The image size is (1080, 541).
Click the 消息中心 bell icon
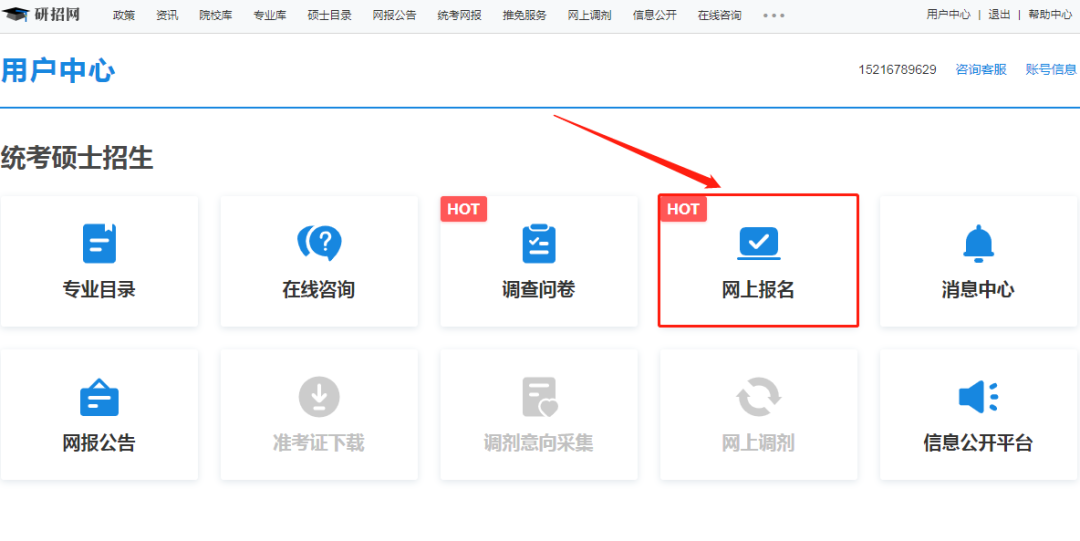(x=978, y=243)
